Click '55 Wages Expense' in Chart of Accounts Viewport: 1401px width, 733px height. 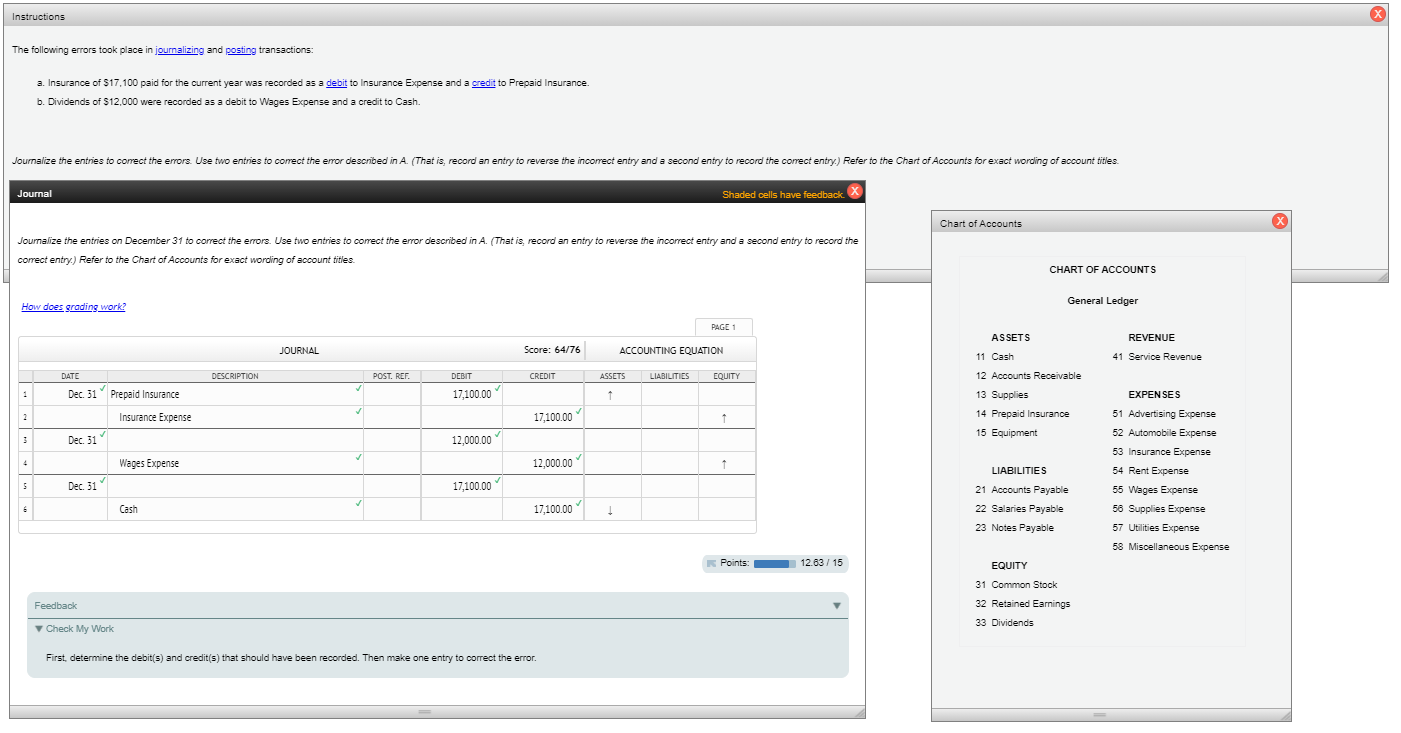point(1155,490)
